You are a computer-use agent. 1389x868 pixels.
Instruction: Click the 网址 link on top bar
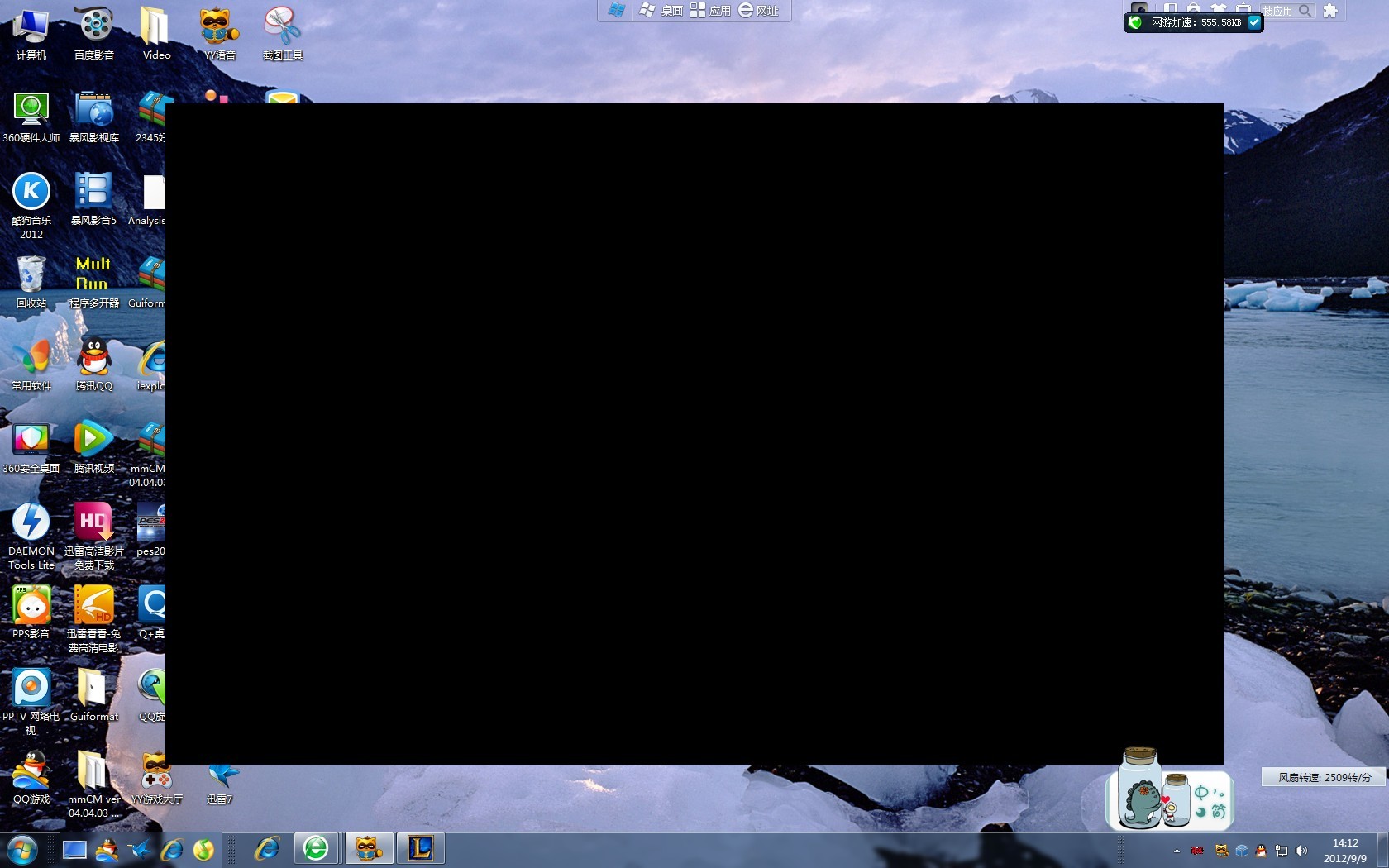[x=759, y=11]
